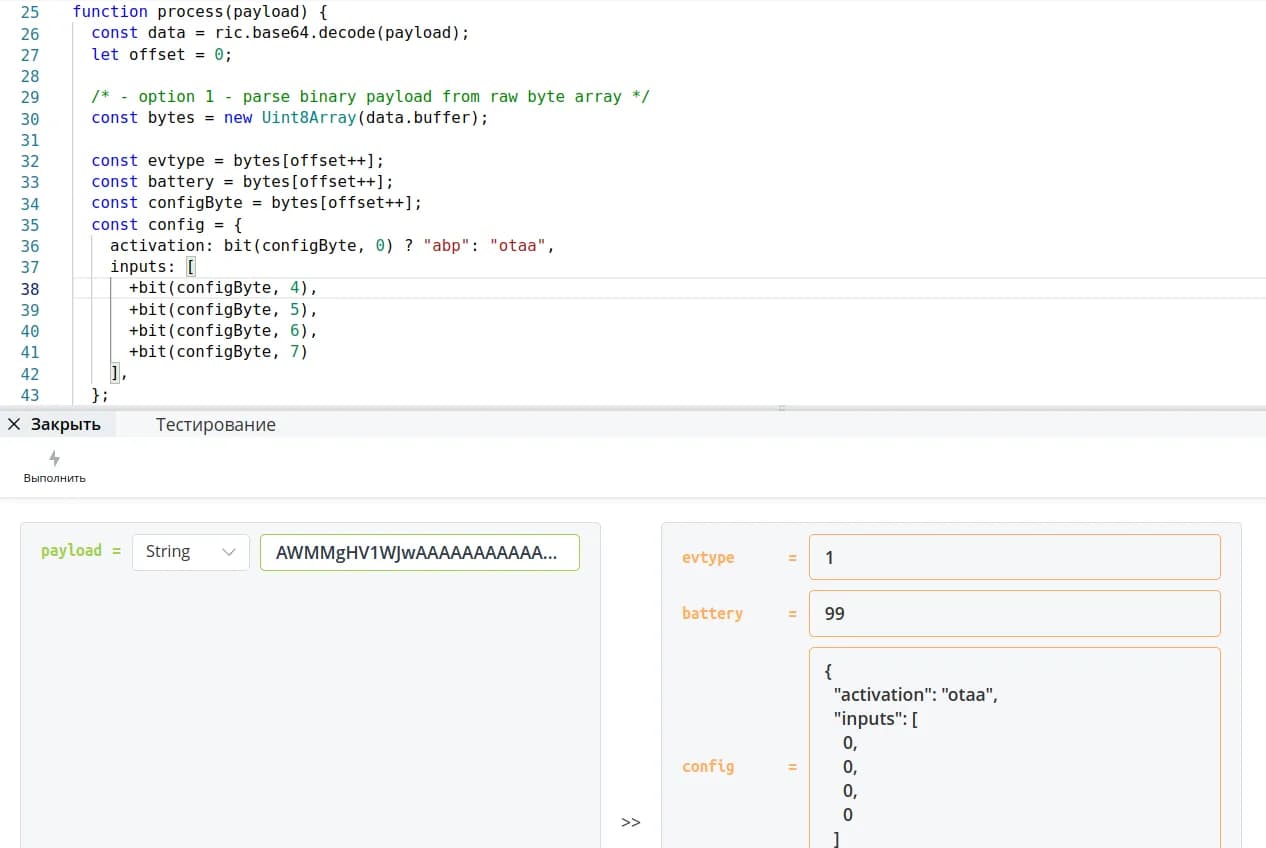The image size is (1266, 848).
Task: Click the orange battery output label
Action: tap(712, 614)
